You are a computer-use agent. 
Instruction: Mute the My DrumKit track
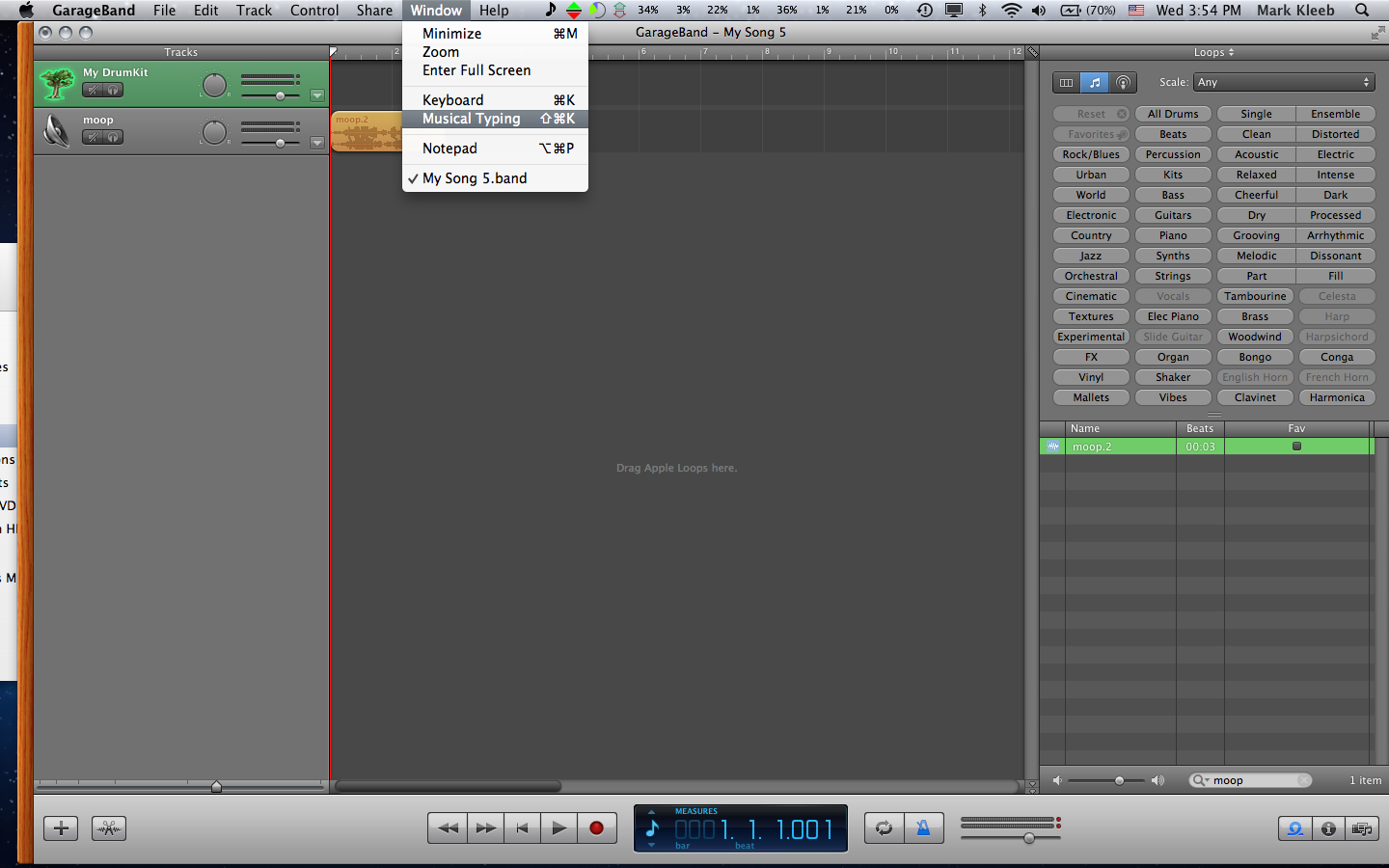(93, 91)
